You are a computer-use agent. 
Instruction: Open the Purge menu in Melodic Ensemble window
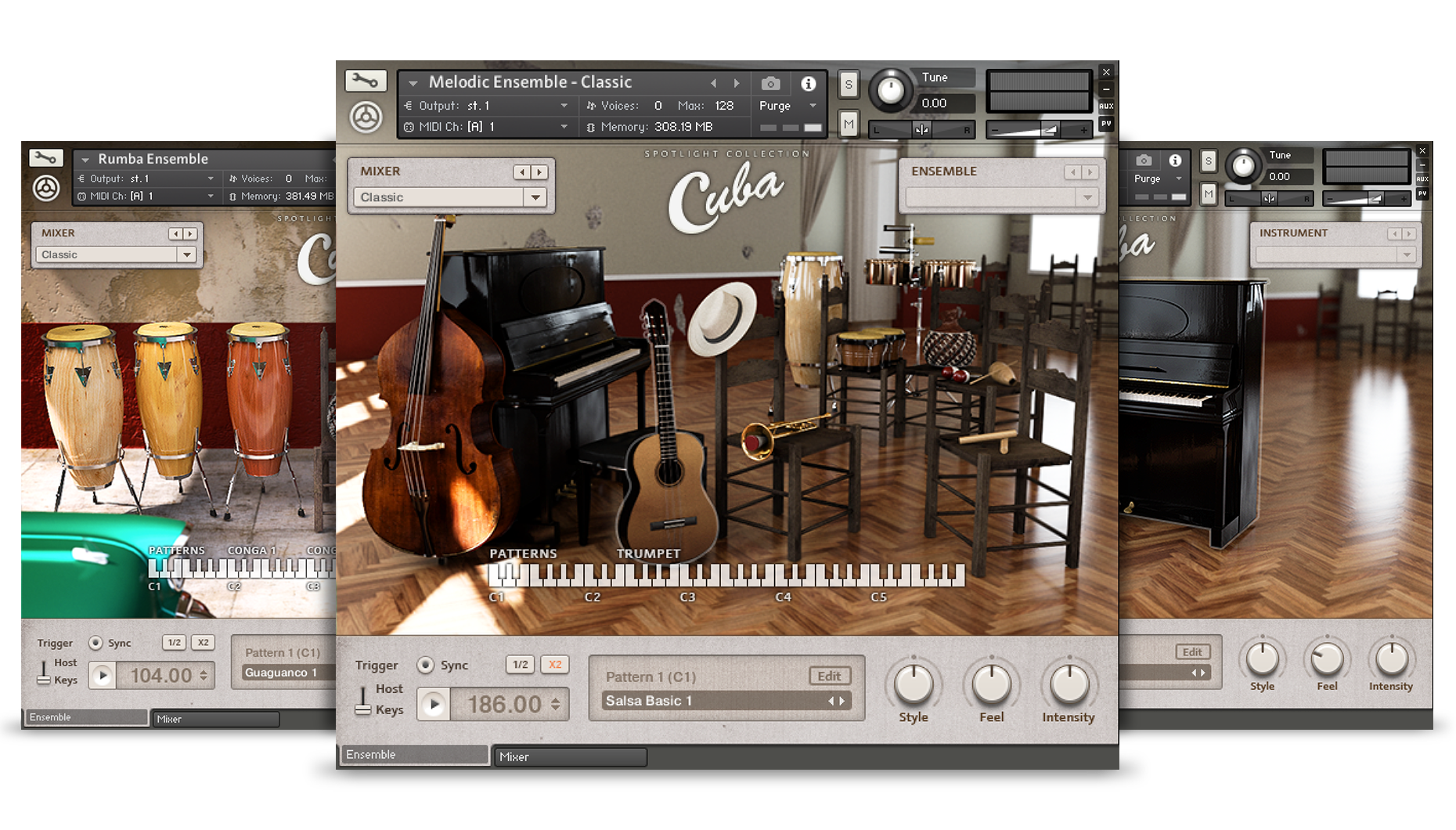point(787,106)
